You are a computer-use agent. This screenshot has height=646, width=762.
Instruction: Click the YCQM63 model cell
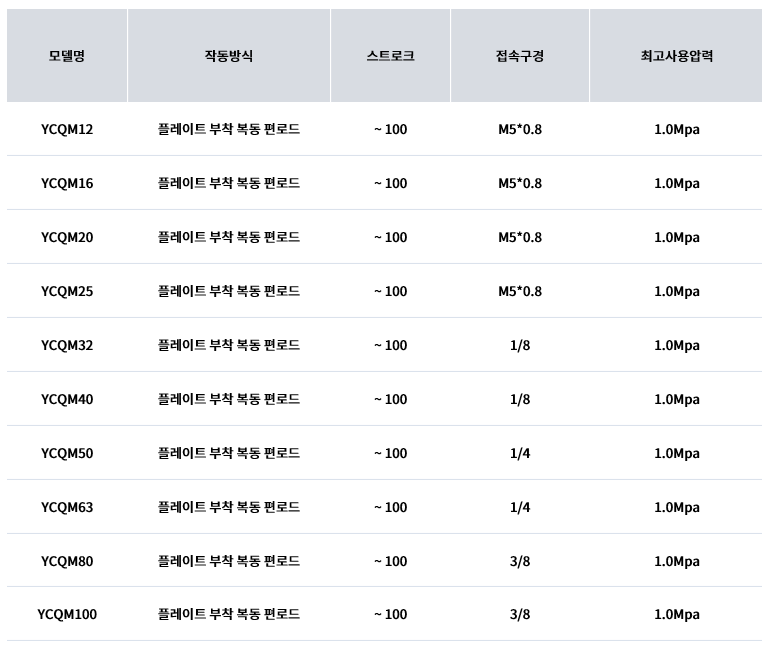pyautogui.click(x=67, y=507)
